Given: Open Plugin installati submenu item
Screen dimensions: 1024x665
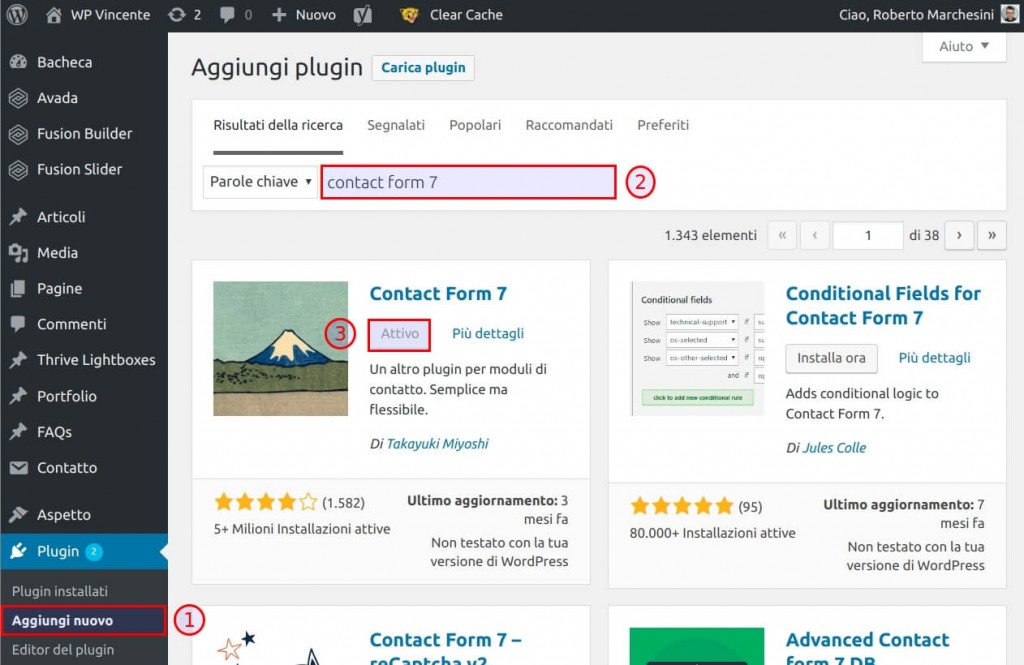Looking at the screenshot, I should point(59,591).
